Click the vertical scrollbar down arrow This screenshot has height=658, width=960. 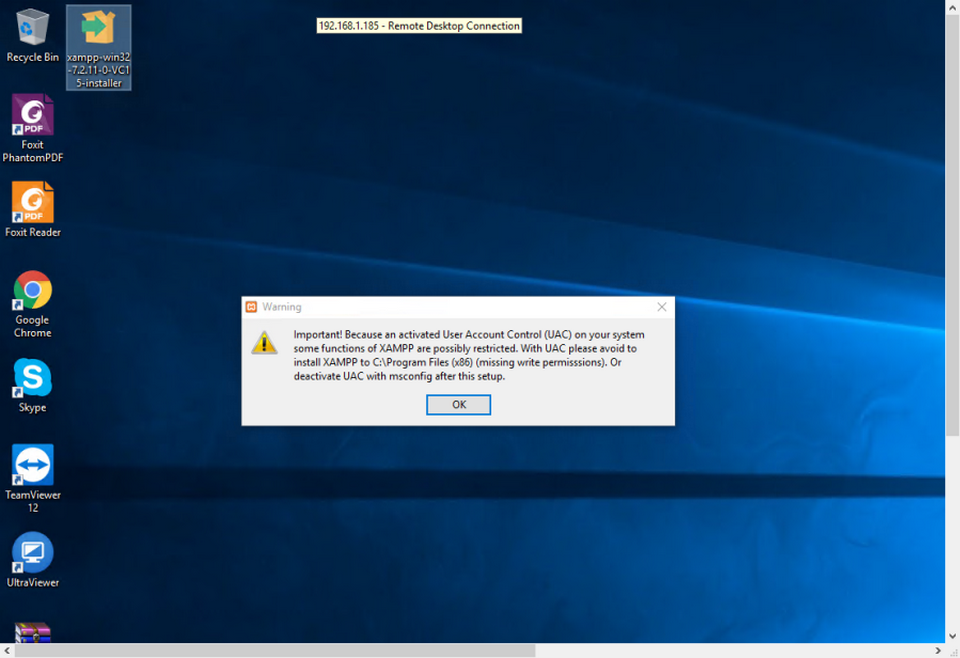(x=953, y=636)
